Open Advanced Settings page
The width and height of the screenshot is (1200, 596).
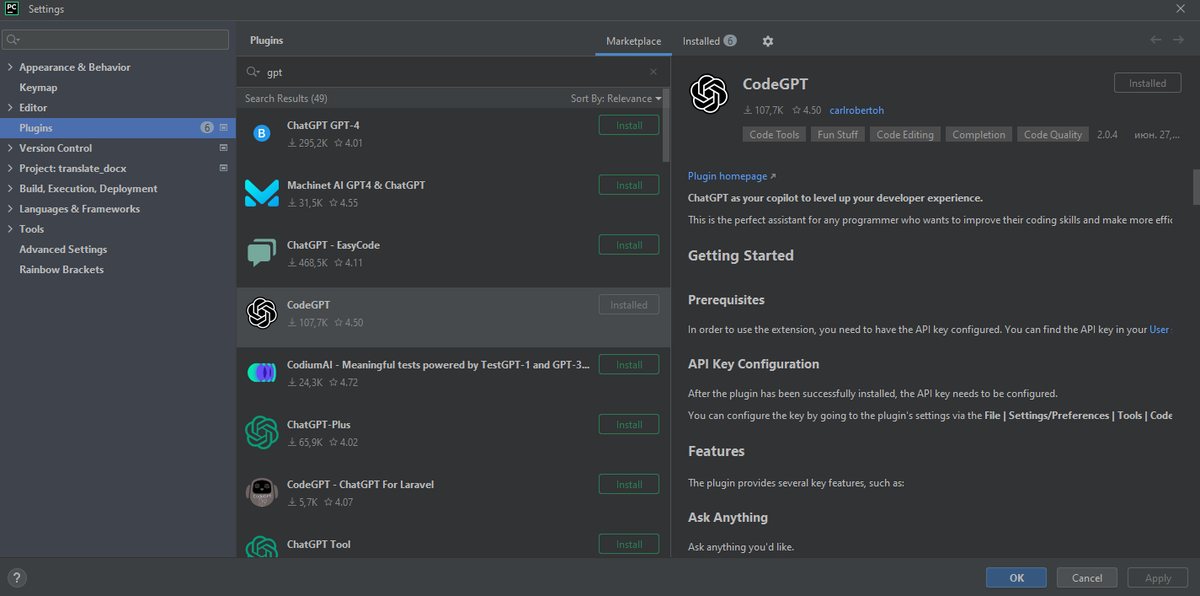63,249
